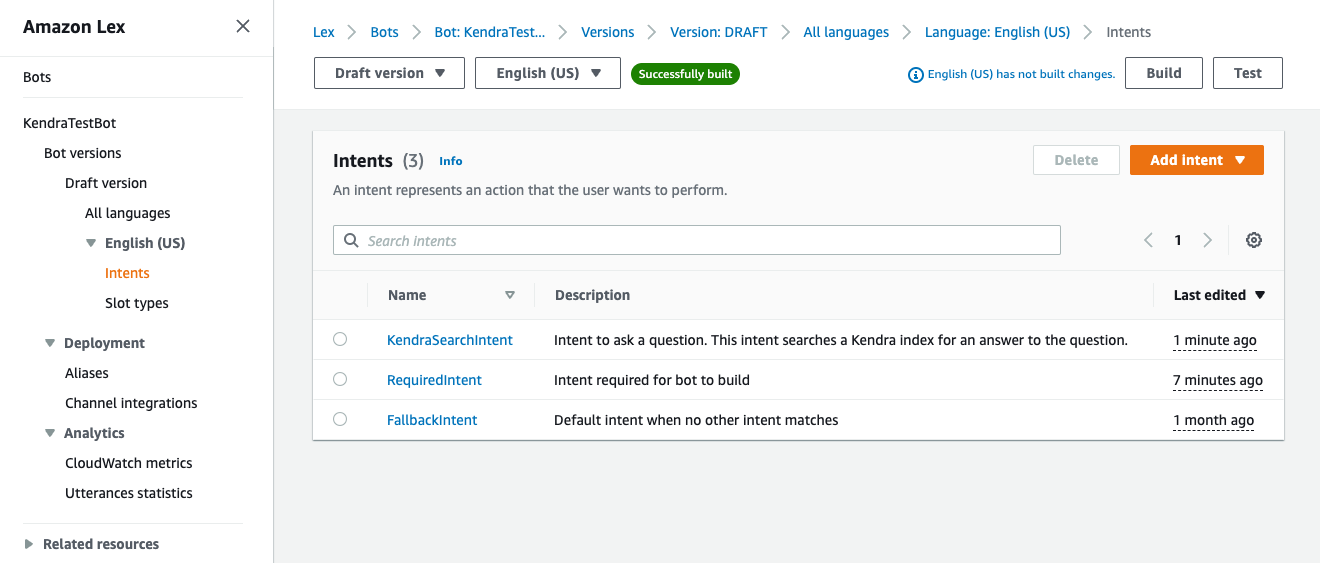Go to next page of intents
This screenshot has height=563, width=1320.
[1207, 240]
